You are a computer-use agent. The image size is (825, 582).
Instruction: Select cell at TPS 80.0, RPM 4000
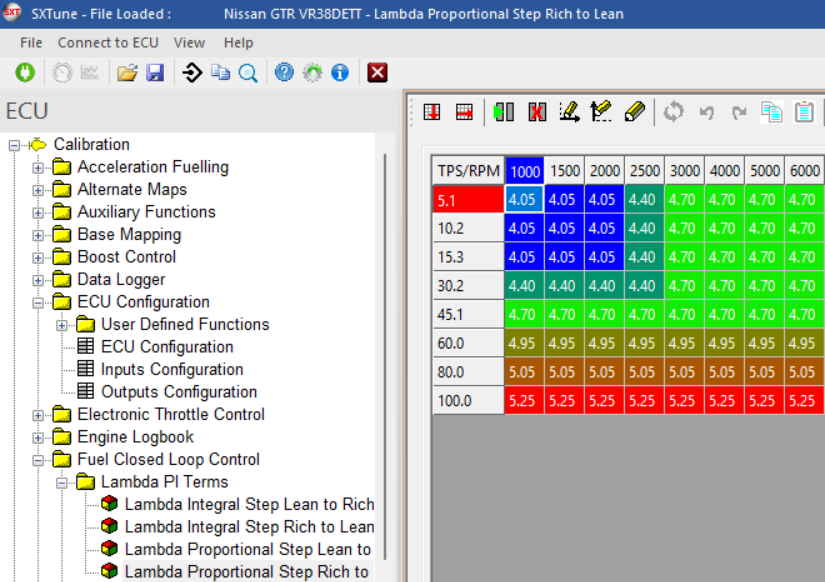(x=725, y=372)
